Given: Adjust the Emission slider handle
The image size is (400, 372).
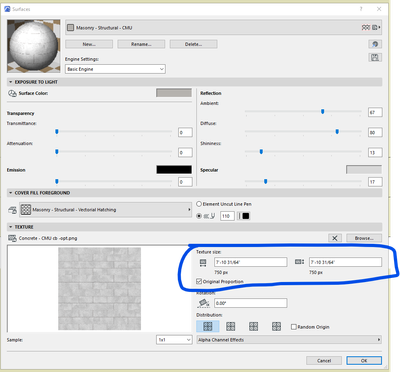Looking at the screenshot, I should (57, 181).
